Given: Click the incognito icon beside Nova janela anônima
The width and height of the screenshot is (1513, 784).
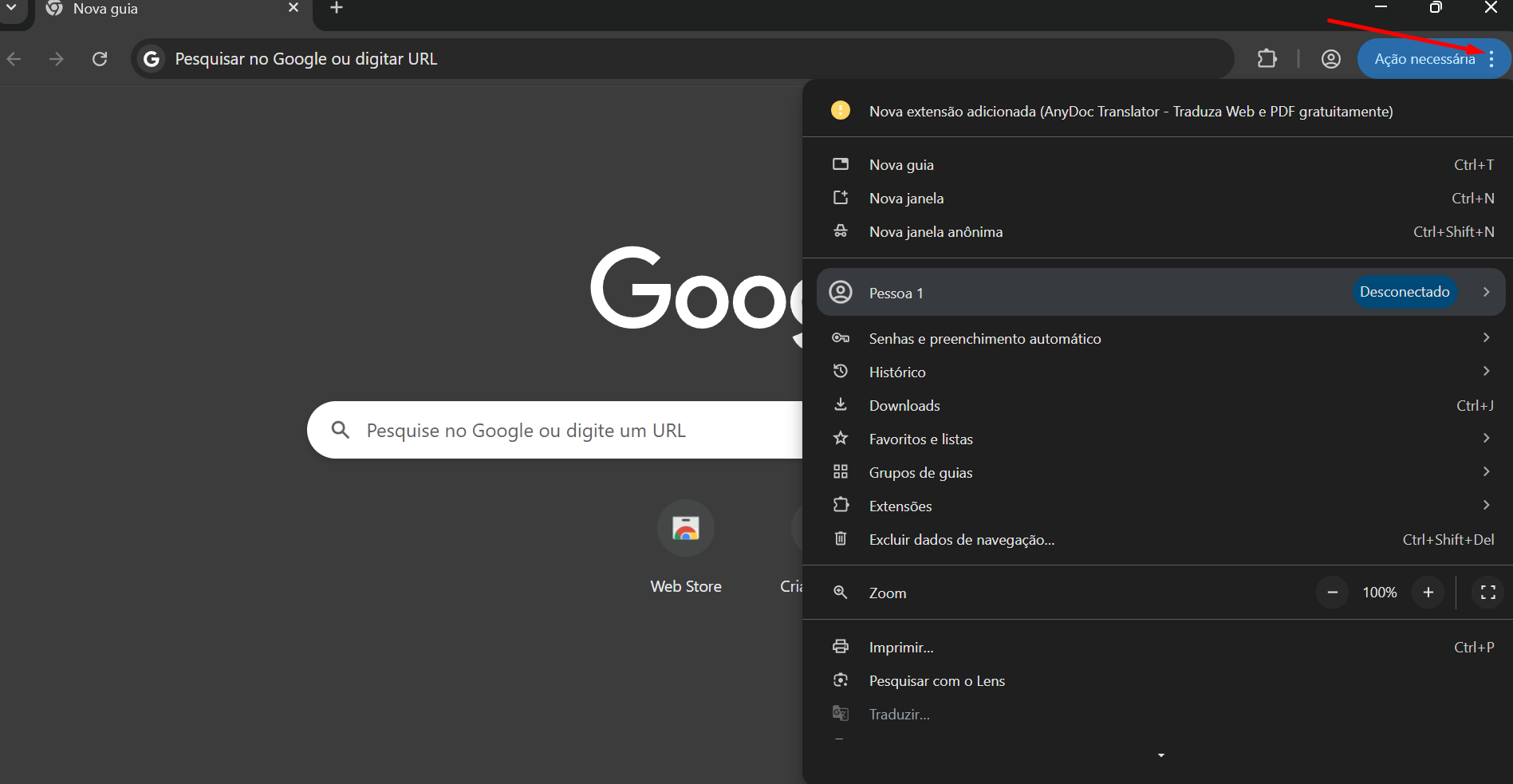Looking at the screenshot, I should tap(841, 230).
